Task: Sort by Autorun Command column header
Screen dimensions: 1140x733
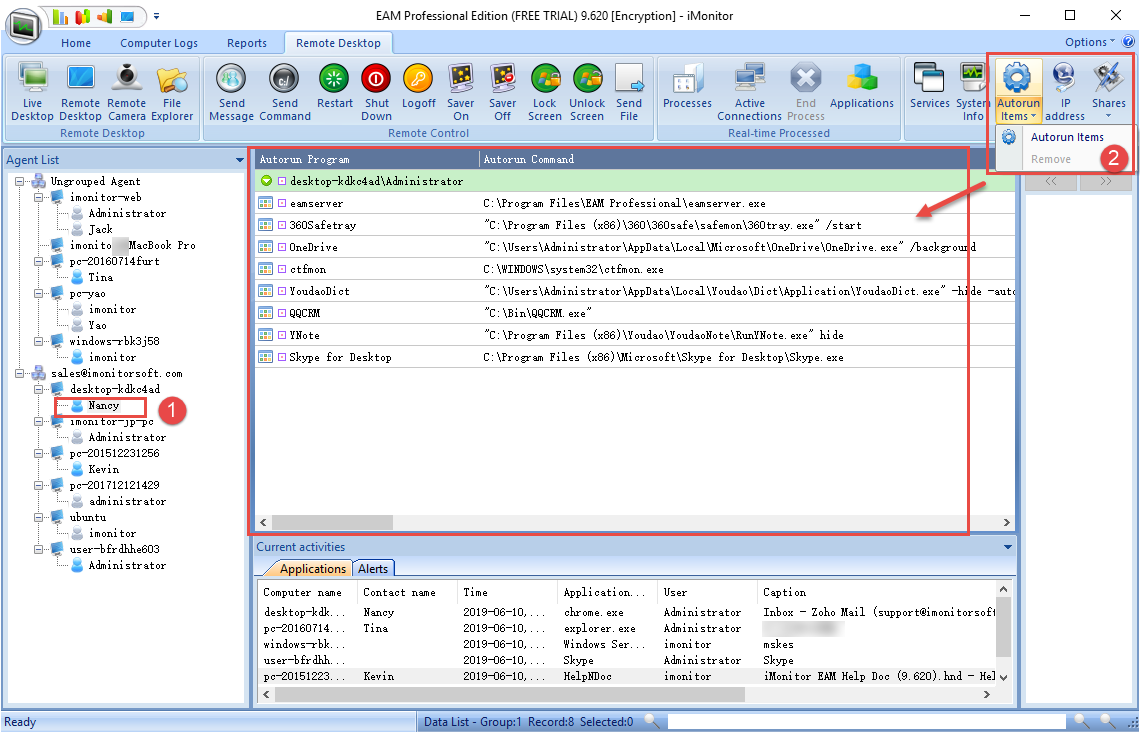Action: coord(747,159)
